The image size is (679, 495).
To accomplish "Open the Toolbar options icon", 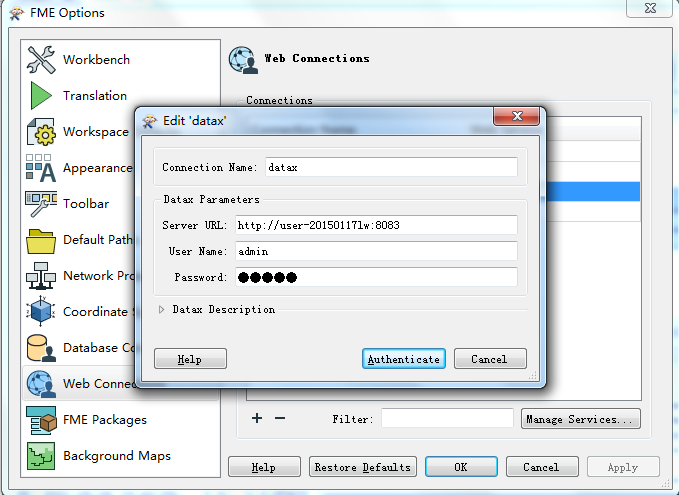I will click(41, 204).
